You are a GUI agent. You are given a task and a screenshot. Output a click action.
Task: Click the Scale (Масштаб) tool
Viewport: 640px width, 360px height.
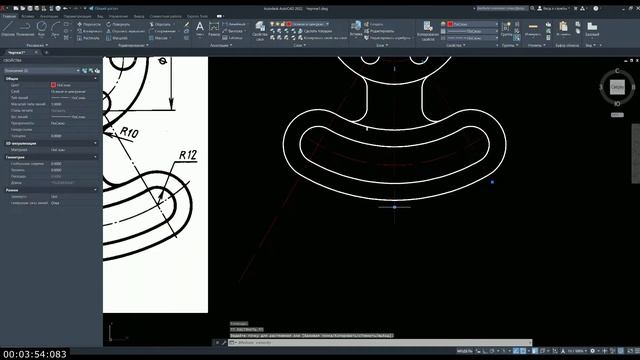pos(117,38)
